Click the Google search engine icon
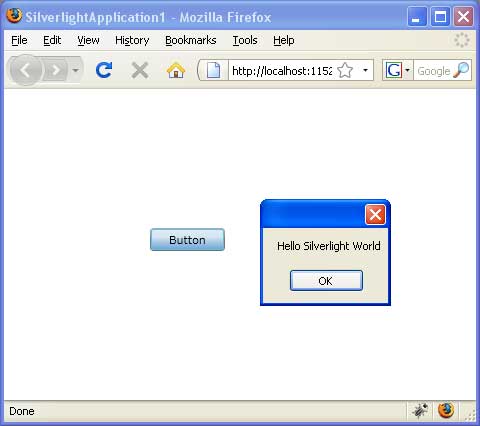 tap(393, 70)
